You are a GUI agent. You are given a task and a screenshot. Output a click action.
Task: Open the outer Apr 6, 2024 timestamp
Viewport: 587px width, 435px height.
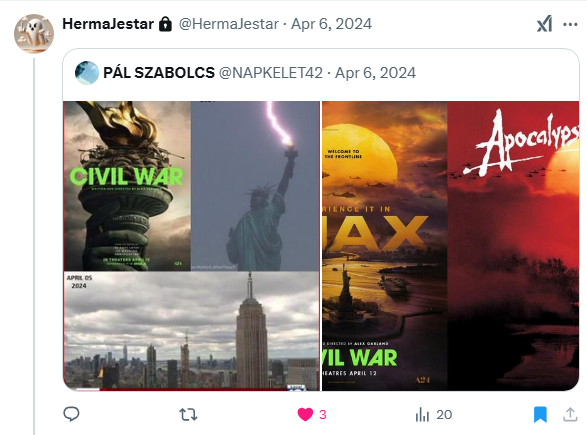click(331, 24)
